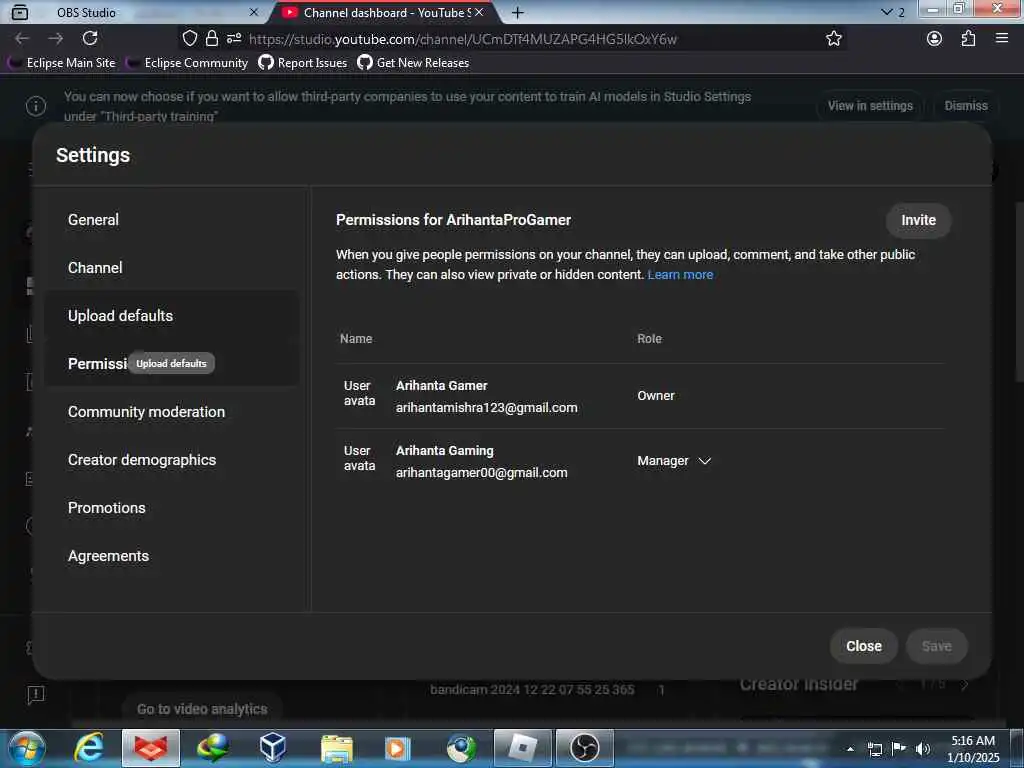The width and height of the screenshot is (1024, 768).
Task: Close the Settings dialog
Action: 863,647
